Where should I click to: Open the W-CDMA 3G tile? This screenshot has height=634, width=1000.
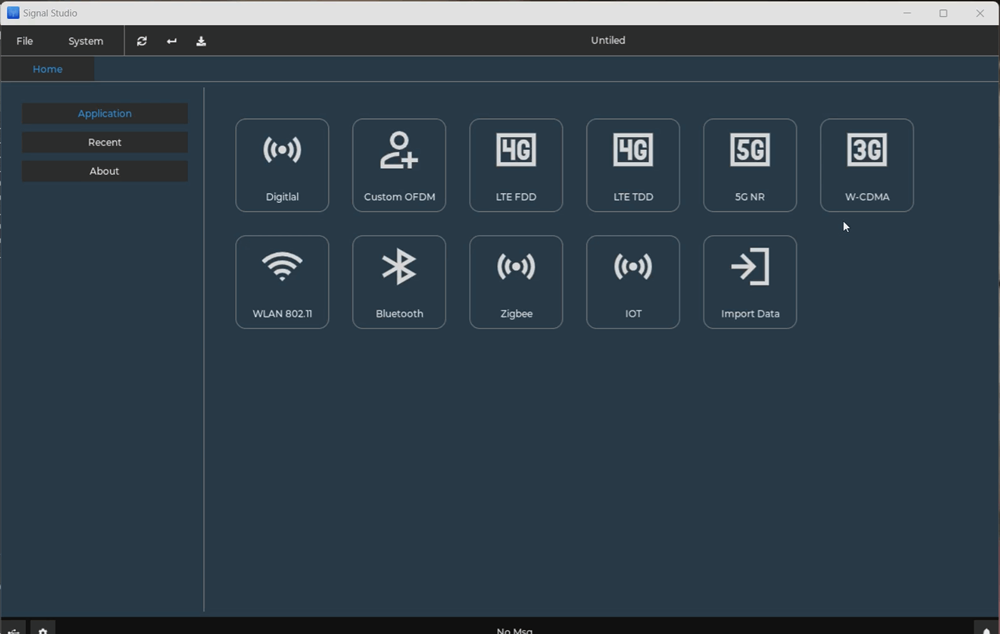[867, 165]
